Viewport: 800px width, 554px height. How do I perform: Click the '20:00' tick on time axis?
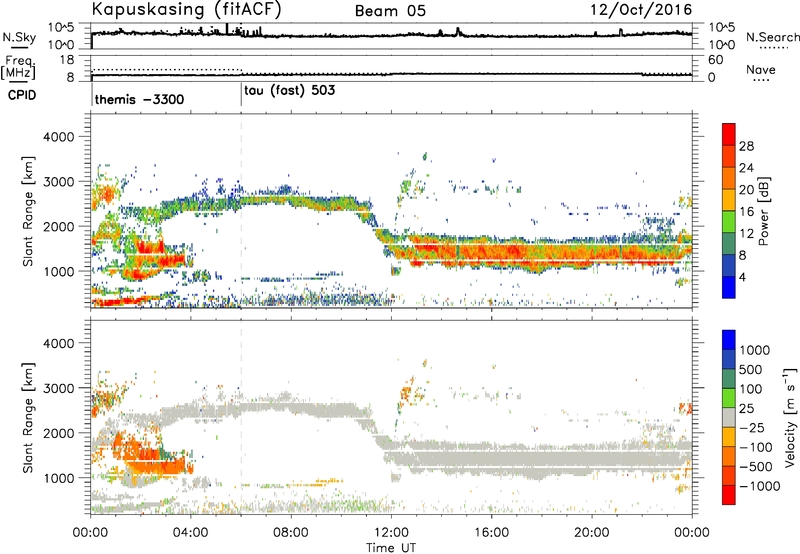click(x=591, y=533)
